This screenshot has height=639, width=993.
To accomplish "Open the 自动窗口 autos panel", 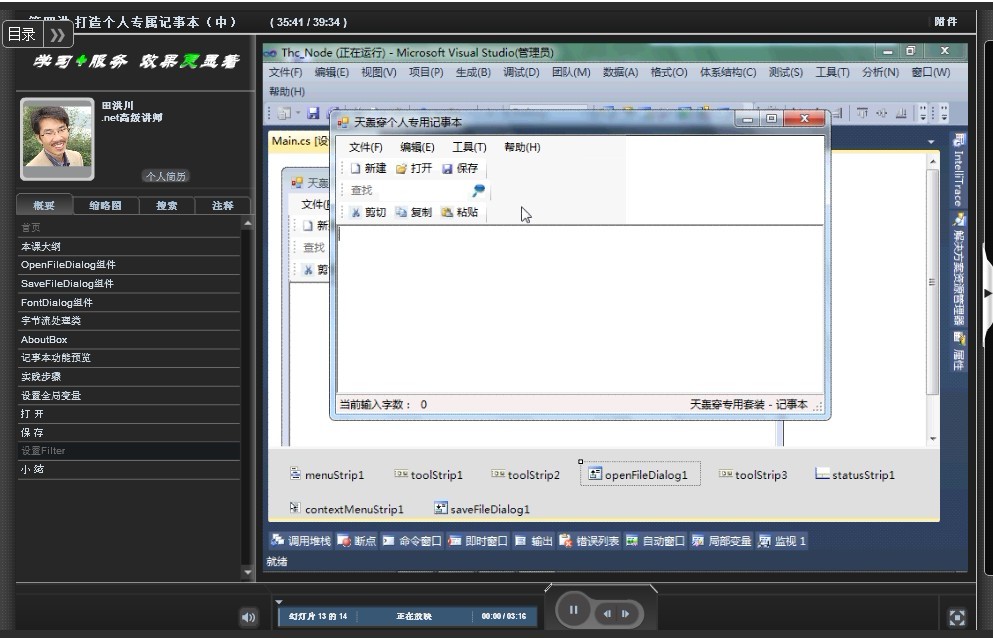I will coord(655,541).
